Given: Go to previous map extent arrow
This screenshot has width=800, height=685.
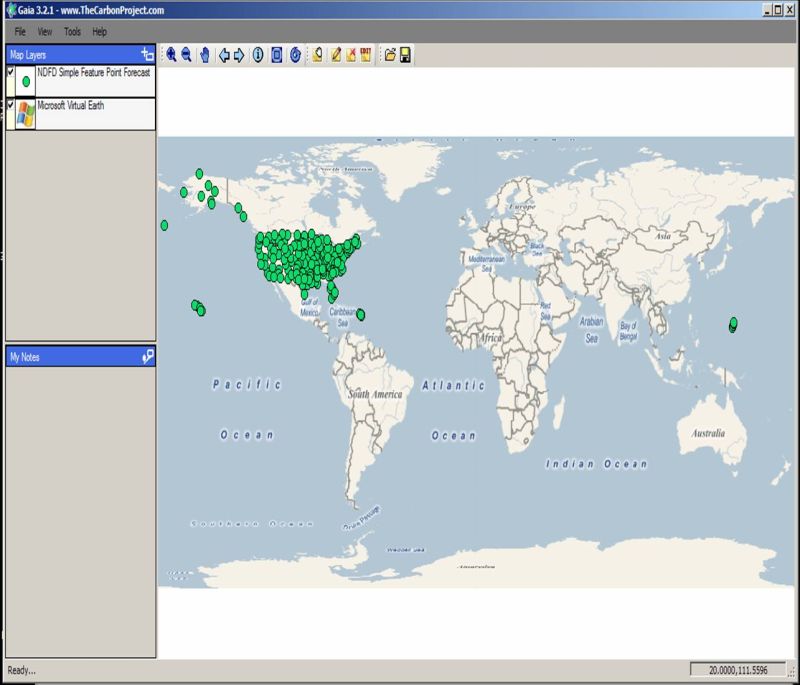Looking at the screenshot, I should click(x=224, y=55).
